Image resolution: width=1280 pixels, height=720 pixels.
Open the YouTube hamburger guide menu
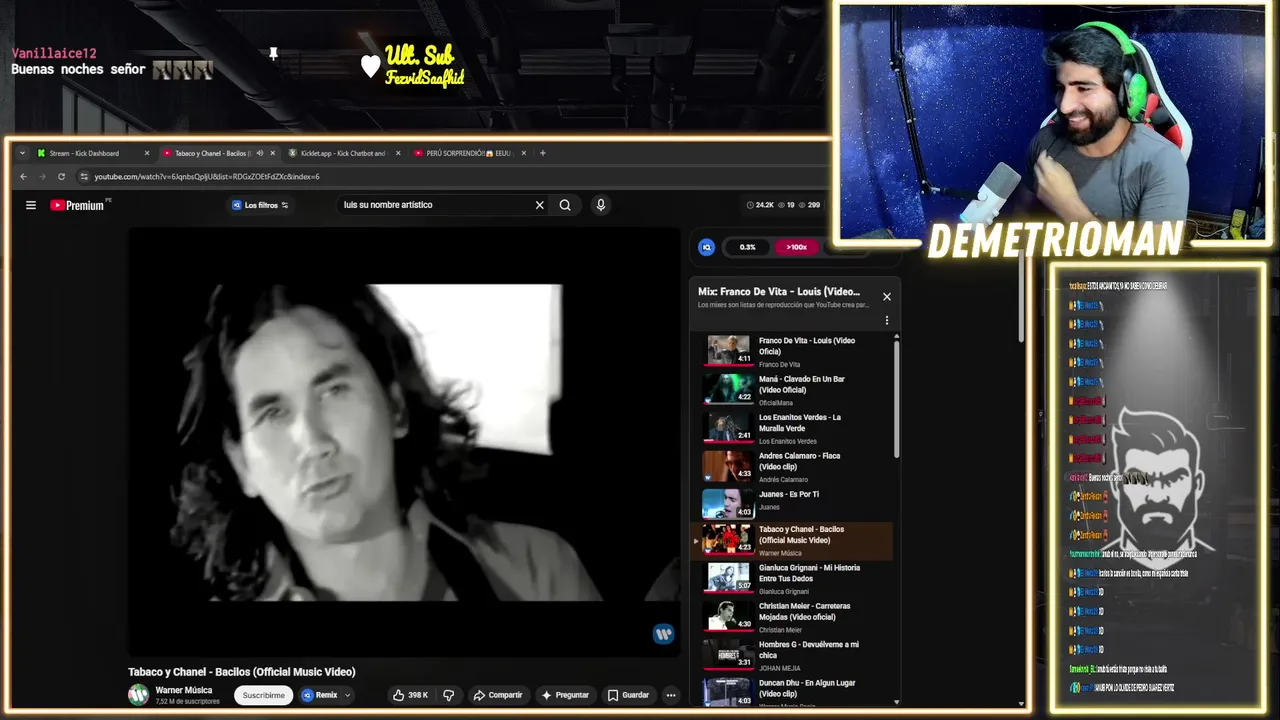click(x=31, y=205)
